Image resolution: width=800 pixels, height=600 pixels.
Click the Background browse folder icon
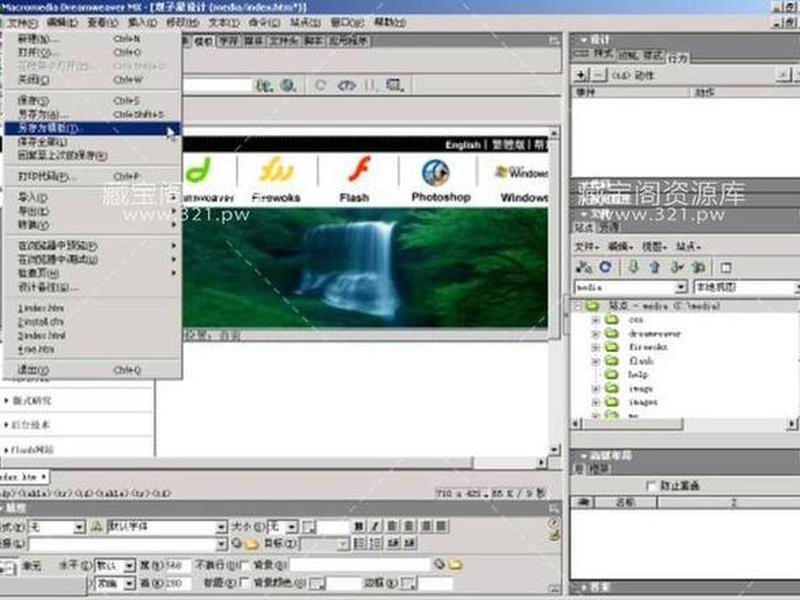[x=455, y=564]
